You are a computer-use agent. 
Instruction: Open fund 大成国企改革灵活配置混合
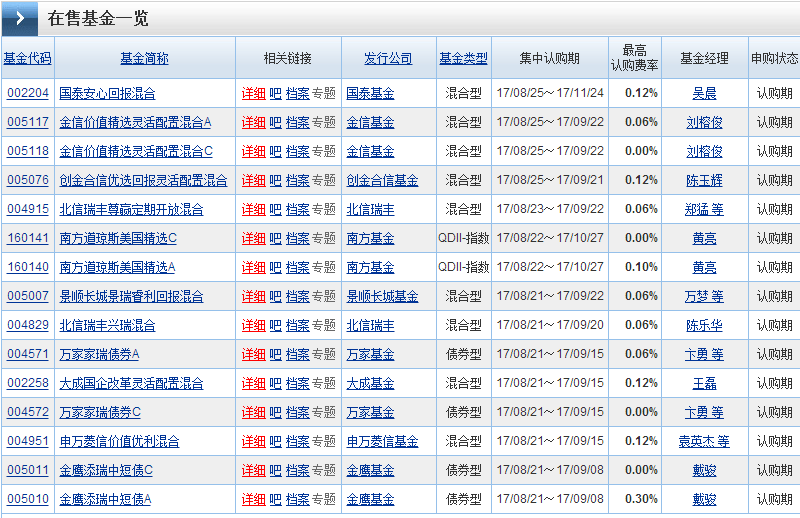(x=131, y=383)
